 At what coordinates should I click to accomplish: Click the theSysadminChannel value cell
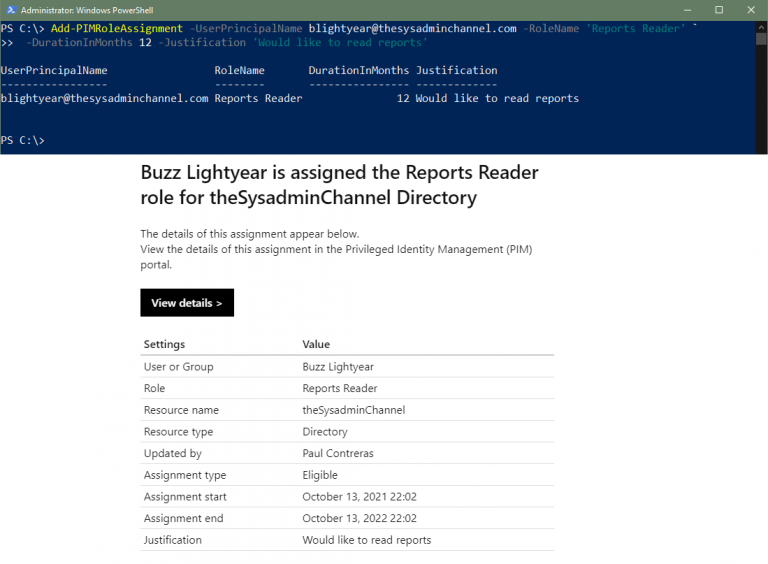[x=354, y=410]
